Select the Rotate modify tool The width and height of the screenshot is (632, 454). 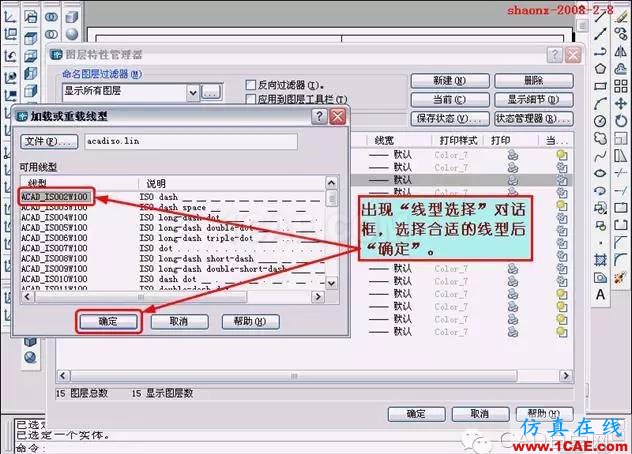[621, 121]
